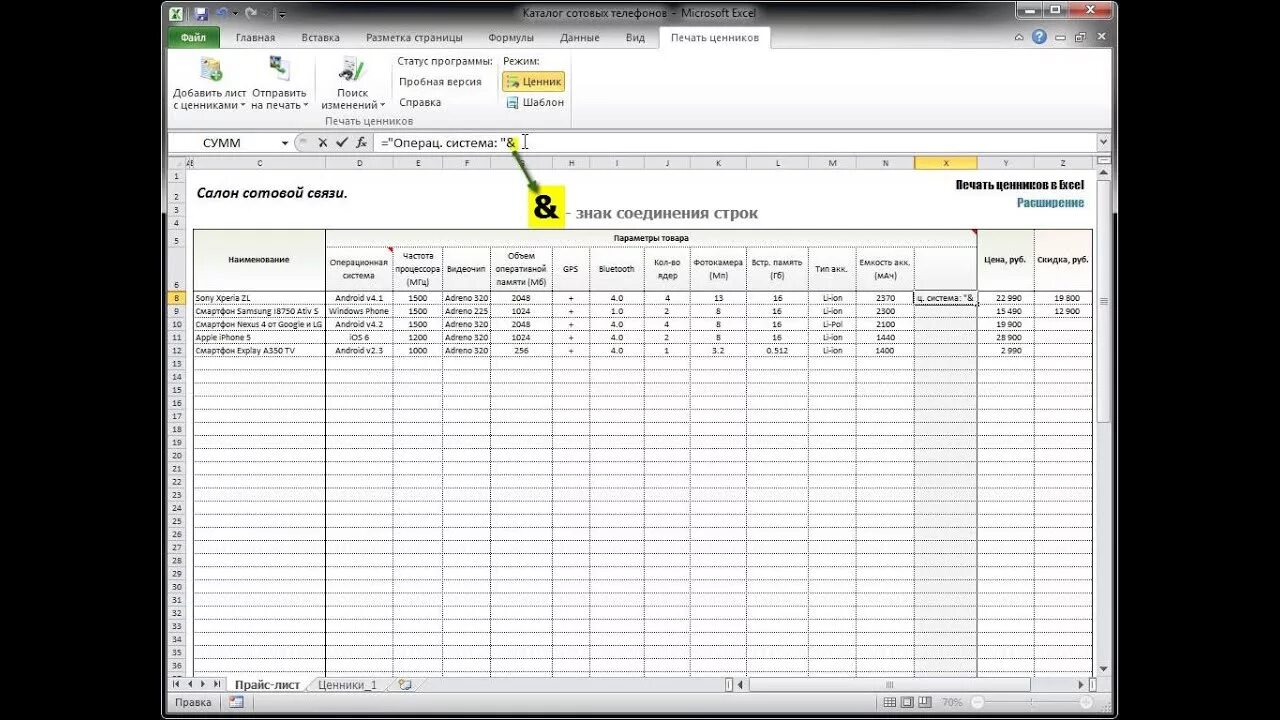This screenshot has width=1280, height=720.
Task: Cancel formula entry with X icon
Action: 323,143
